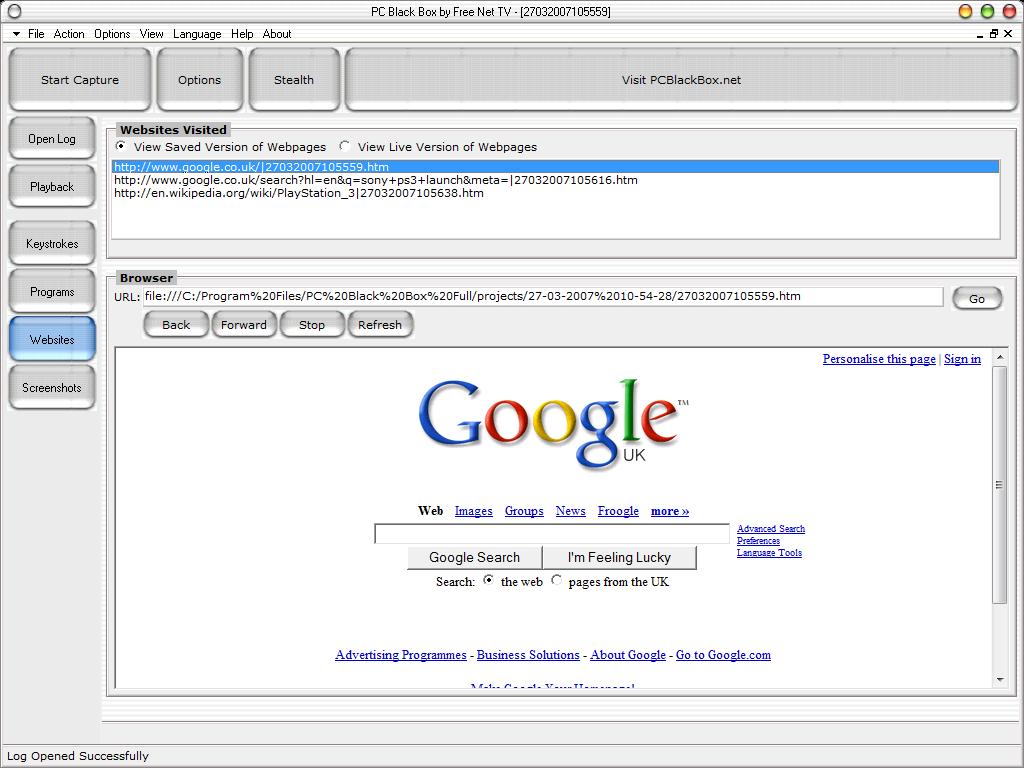The width and height of the screenshot is (1024, 768).
Task: Click the large Options toolbar button
Action: [x=200, y=80]
